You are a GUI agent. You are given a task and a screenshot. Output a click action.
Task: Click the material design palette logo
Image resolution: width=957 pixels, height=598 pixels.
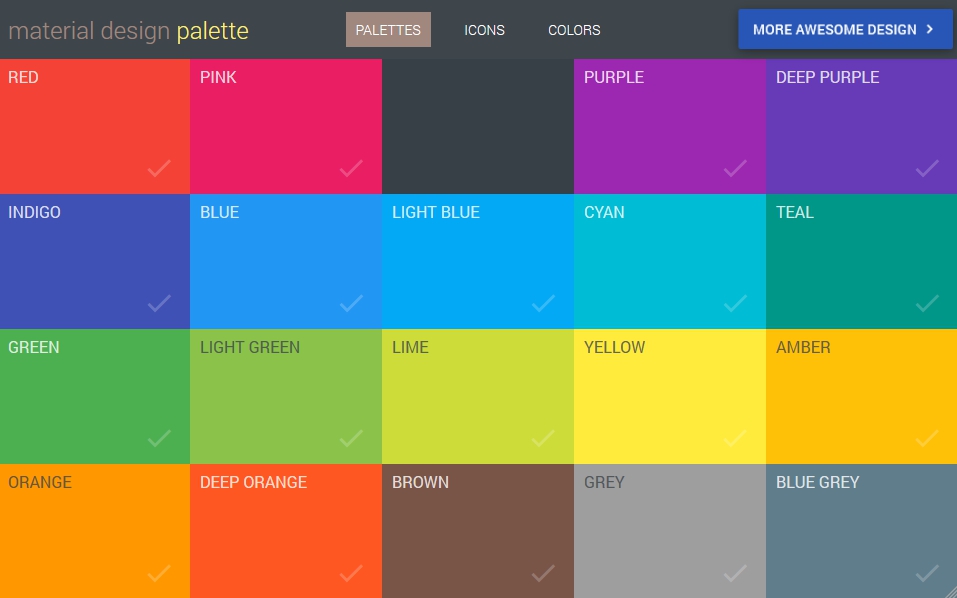tap(128, 31)
